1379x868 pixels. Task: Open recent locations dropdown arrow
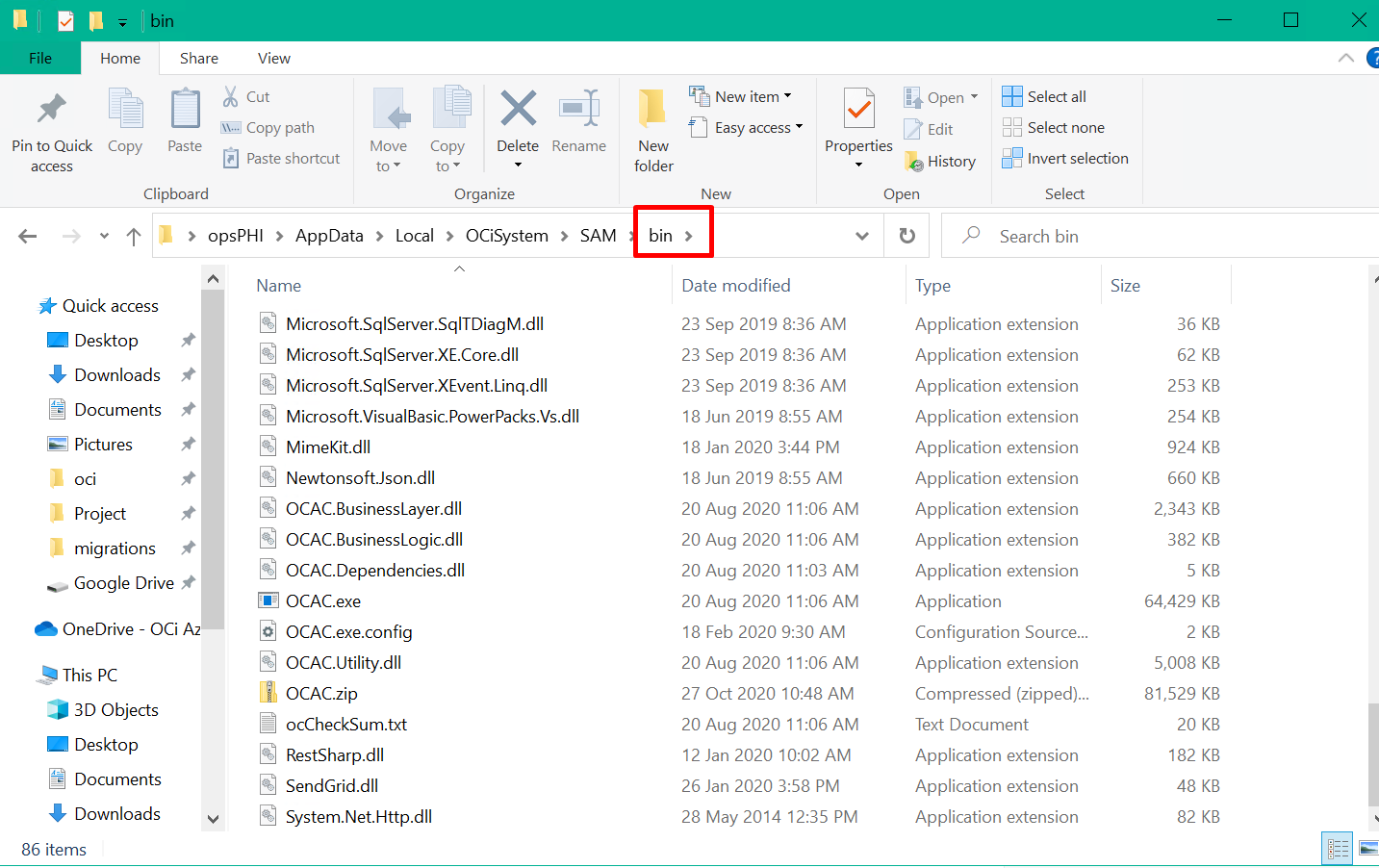tap(104, 236)
